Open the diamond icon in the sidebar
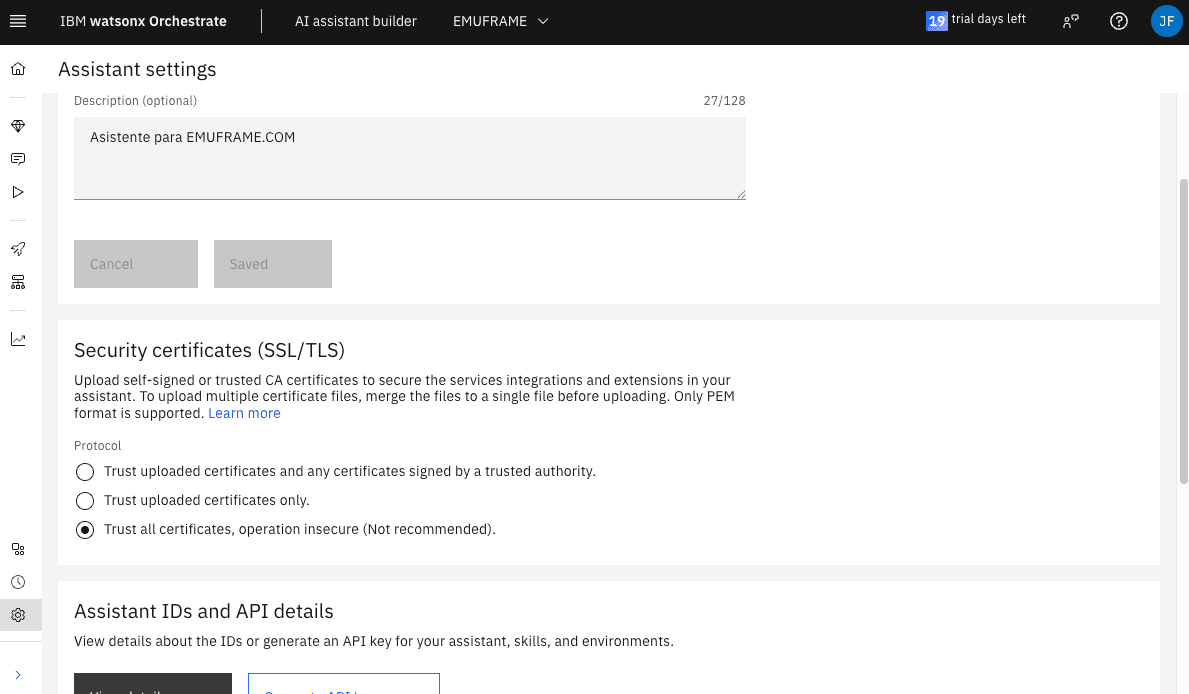 pos(18,126)
